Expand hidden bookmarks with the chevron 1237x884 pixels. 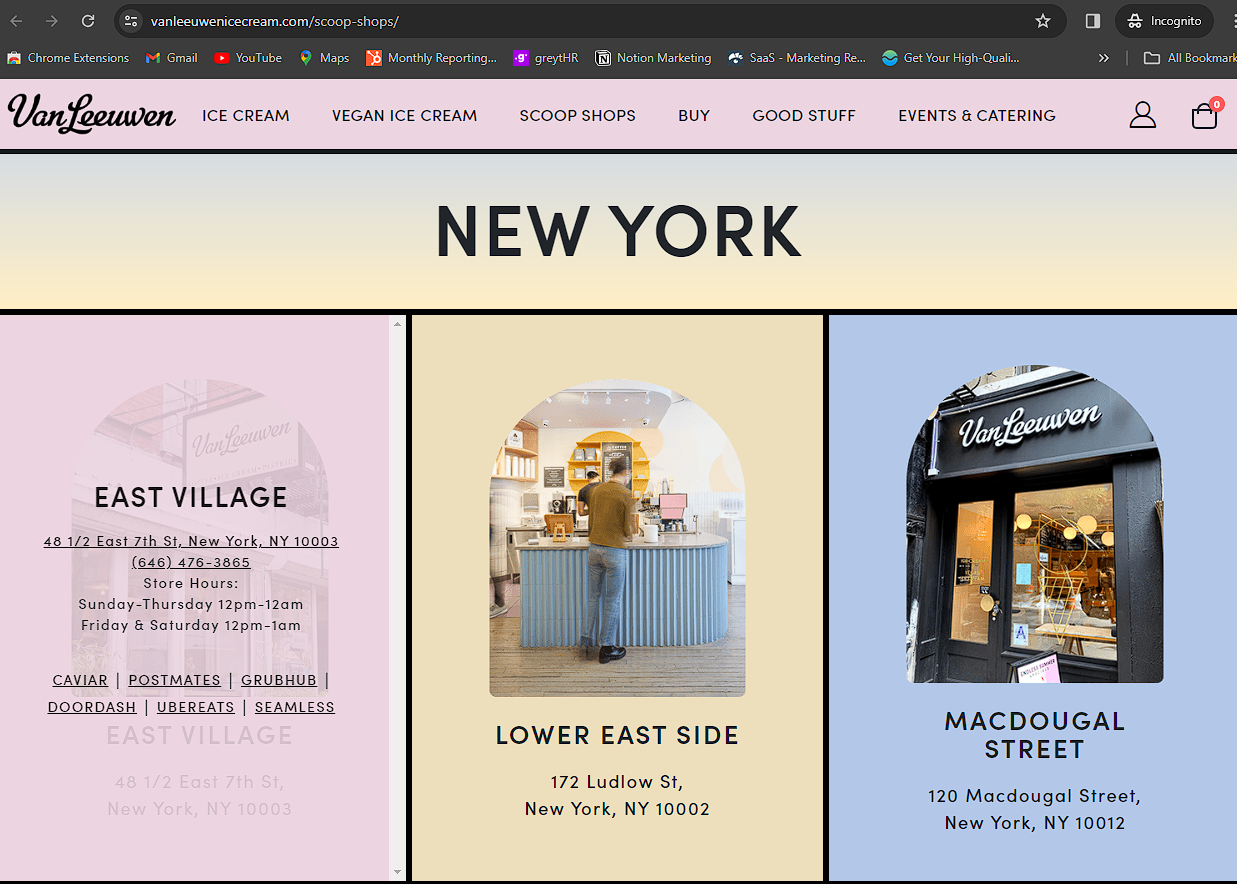point(1103,57)
